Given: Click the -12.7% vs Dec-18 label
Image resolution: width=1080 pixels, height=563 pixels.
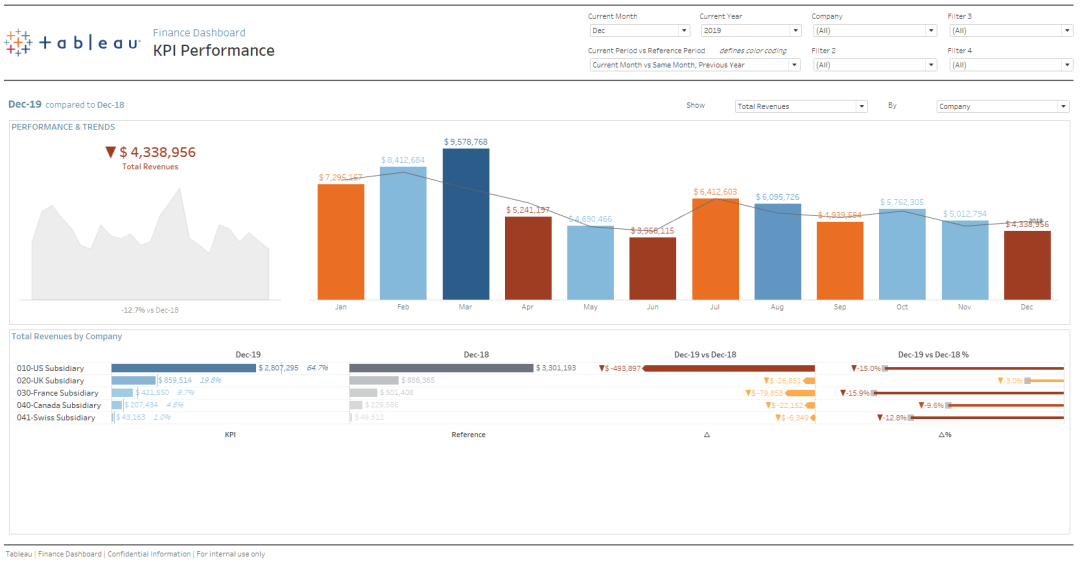Looking at the screenshot, I should (150, 310).
